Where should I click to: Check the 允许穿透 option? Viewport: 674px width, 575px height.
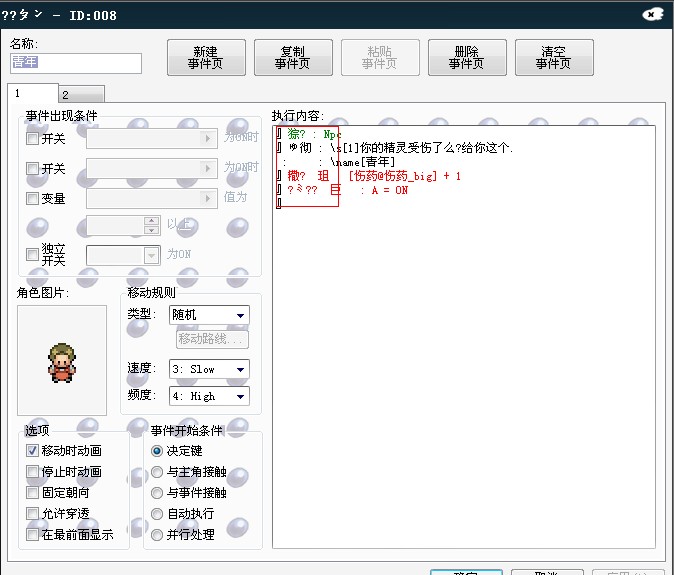[32, 514]
